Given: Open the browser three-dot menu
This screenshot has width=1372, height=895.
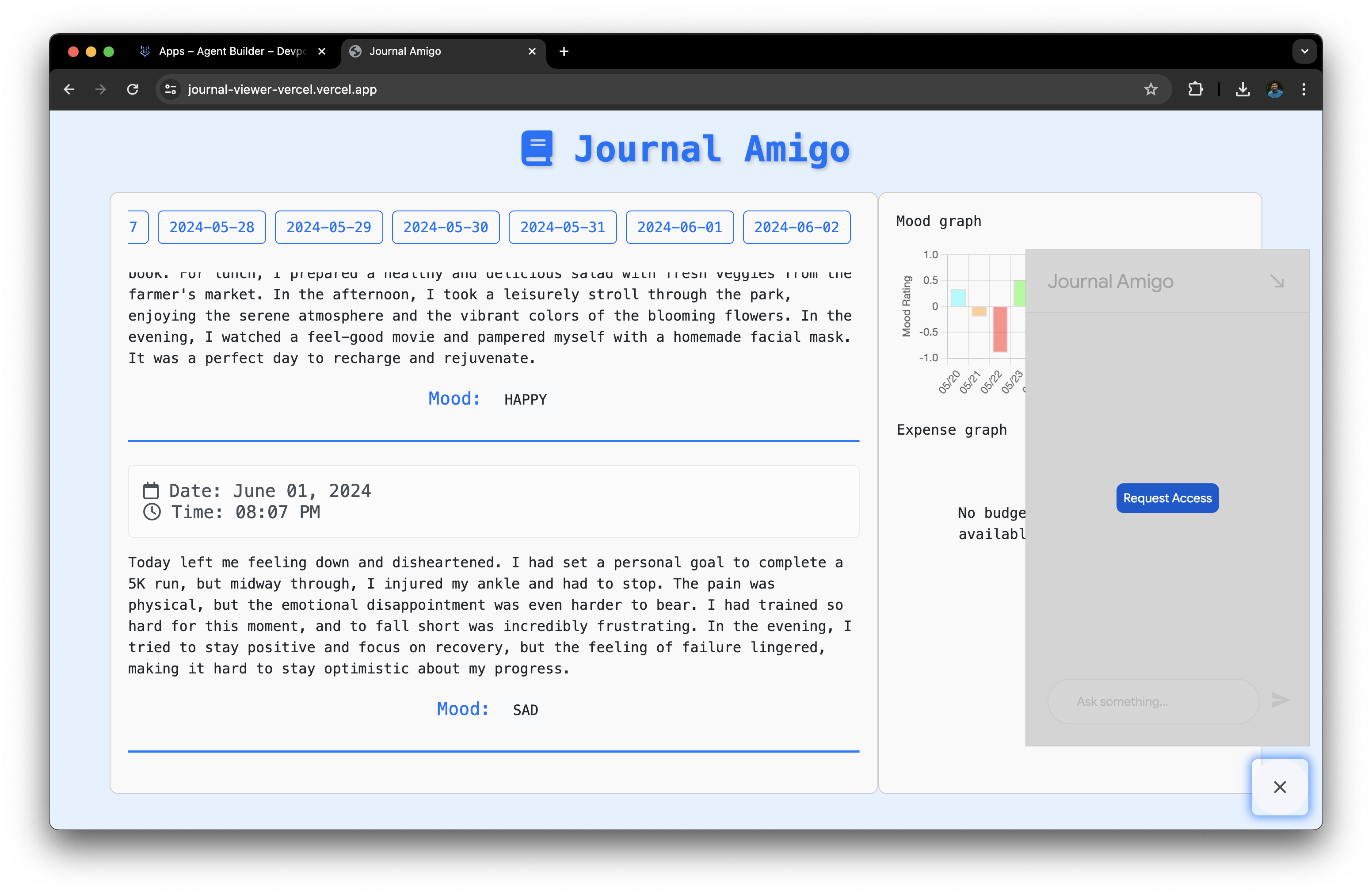Looking at the screenshot, I should click(1304, 89).
